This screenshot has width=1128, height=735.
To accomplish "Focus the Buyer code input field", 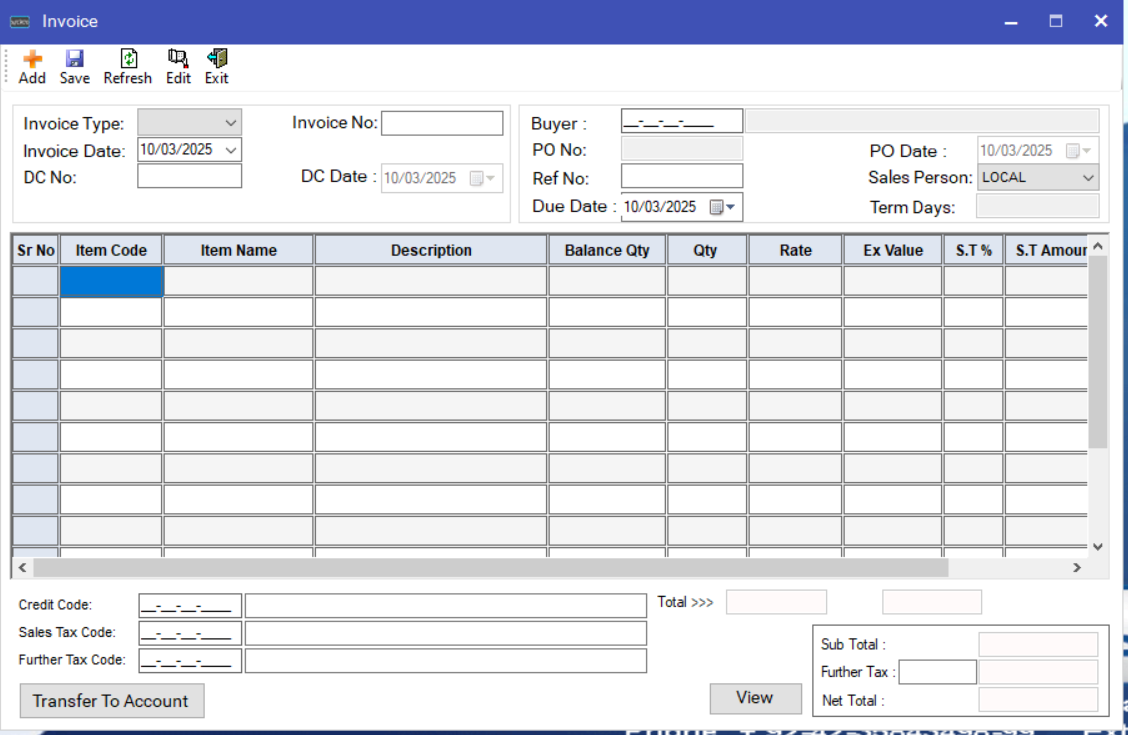I will [681, 122].
